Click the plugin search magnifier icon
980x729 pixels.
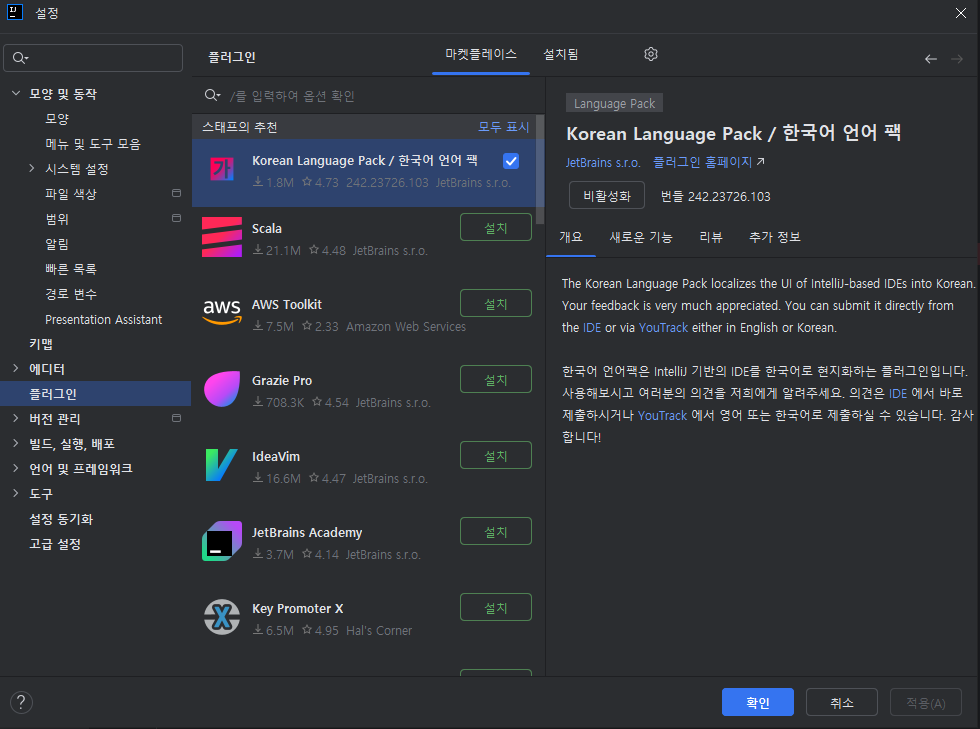pyautogui.click(x=212, y=95)
